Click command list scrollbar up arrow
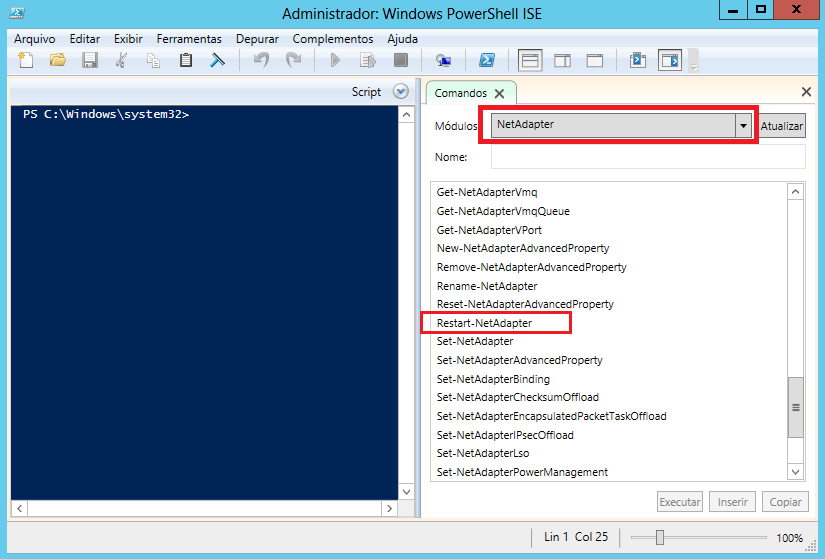825x559 pixels. tap(796, 192)
